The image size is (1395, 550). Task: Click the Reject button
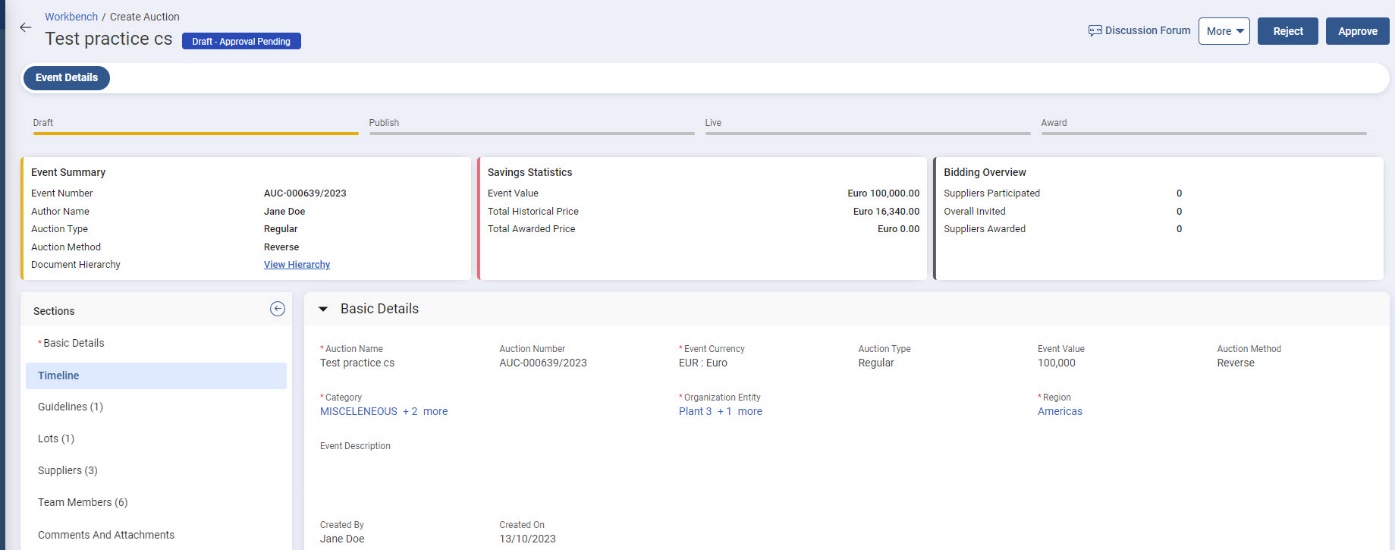tap(1287, 31)
